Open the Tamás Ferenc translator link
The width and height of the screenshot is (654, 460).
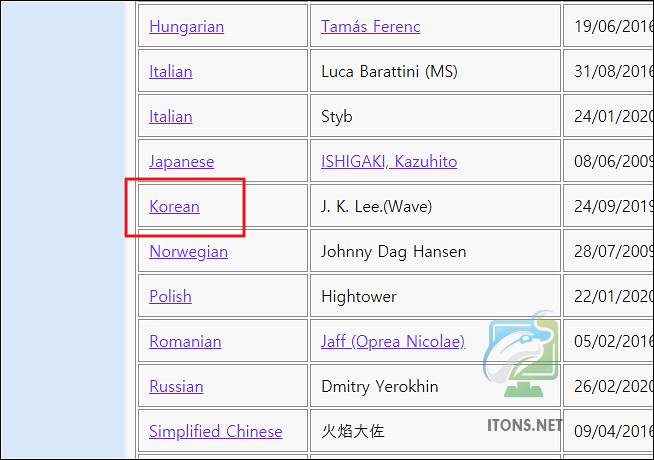click(370, 27)
